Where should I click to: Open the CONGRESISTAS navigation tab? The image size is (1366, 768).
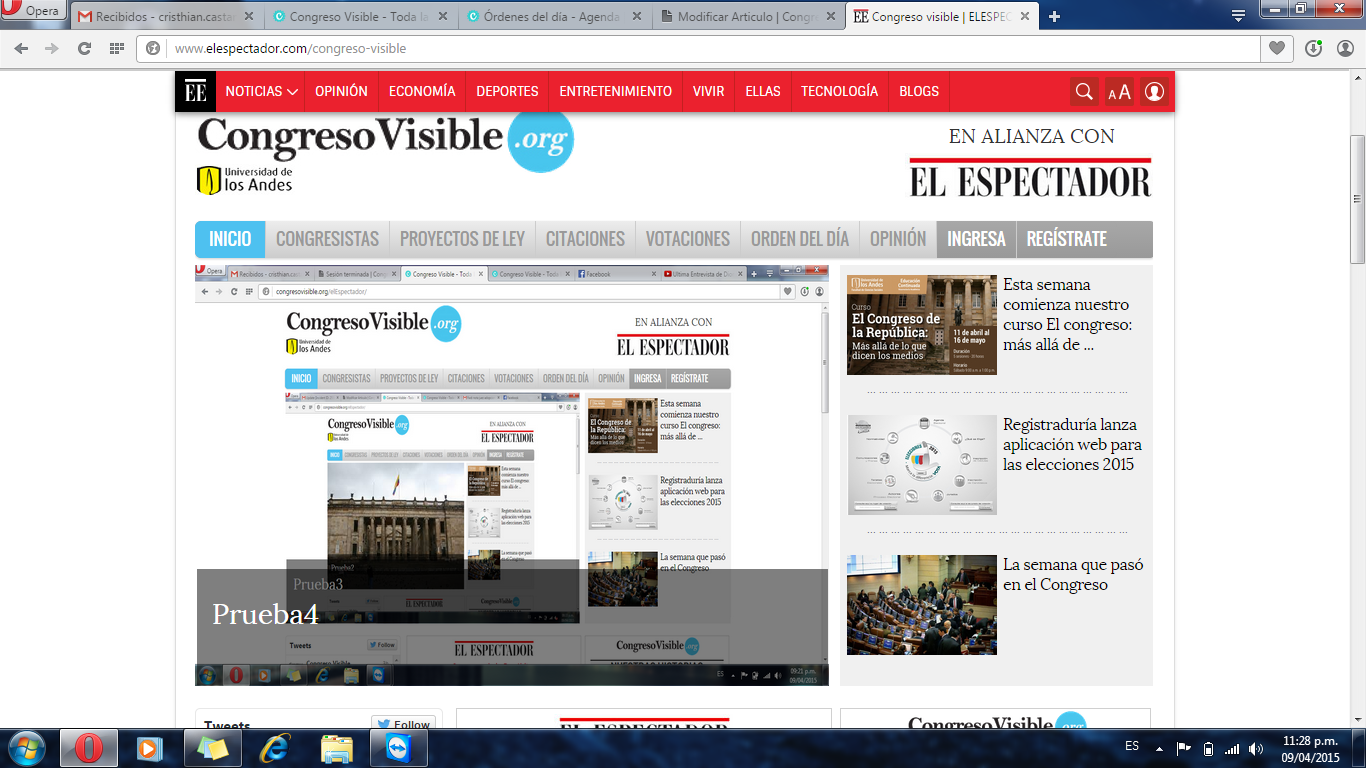[327, 239]
